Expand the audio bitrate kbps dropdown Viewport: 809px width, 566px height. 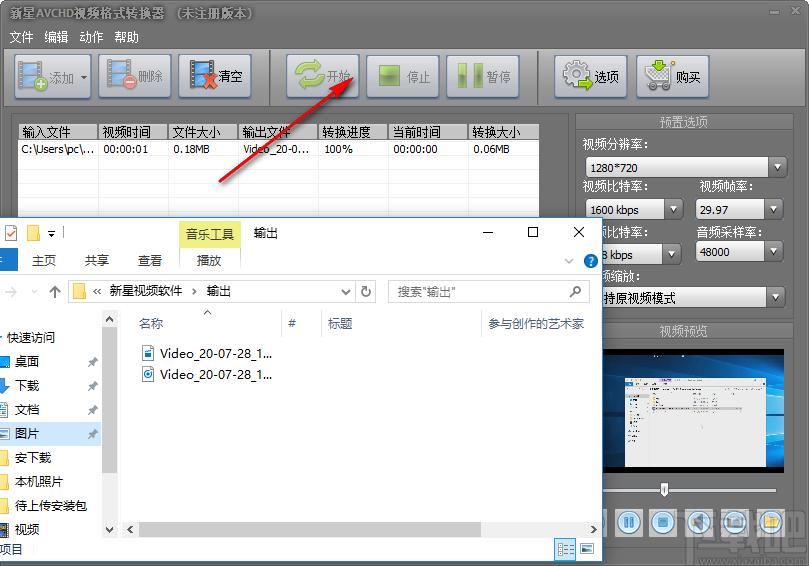coord(671,254)
